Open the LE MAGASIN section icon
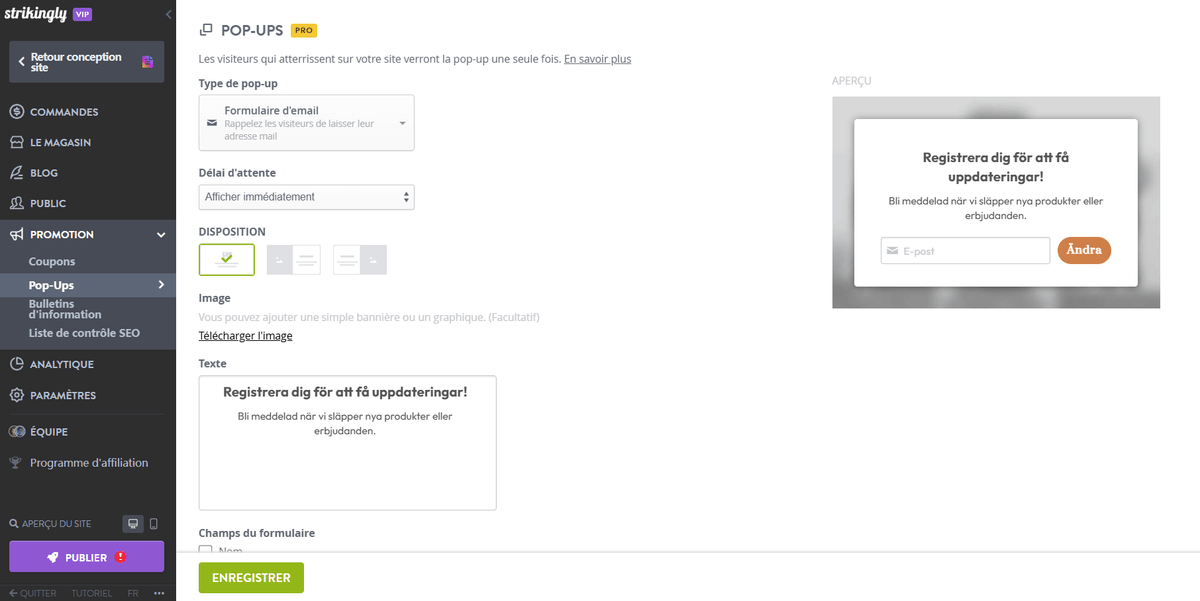 (x=14, y=142)
